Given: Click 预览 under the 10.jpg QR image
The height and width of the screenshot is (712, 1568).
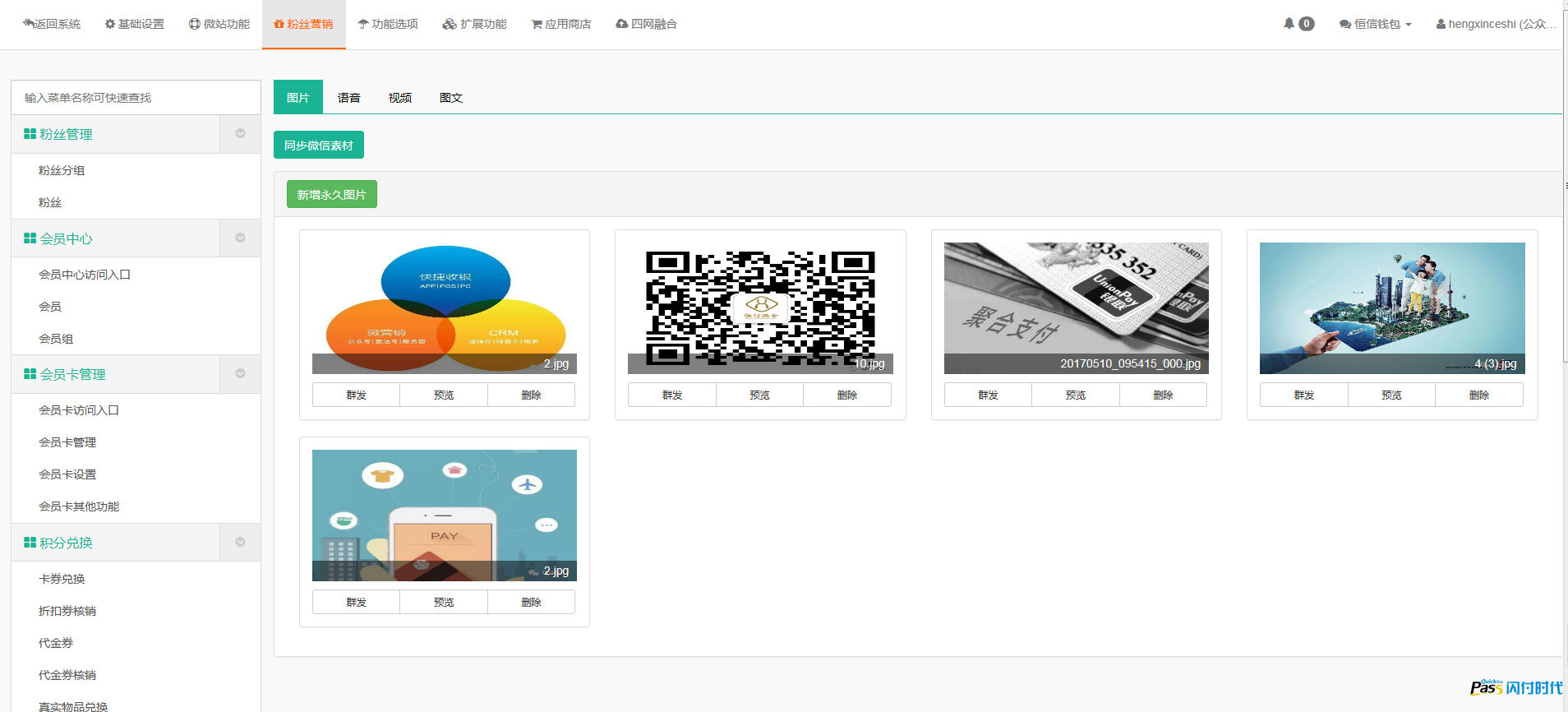Looking at the screenshot, I should click(x=760, y=395).
